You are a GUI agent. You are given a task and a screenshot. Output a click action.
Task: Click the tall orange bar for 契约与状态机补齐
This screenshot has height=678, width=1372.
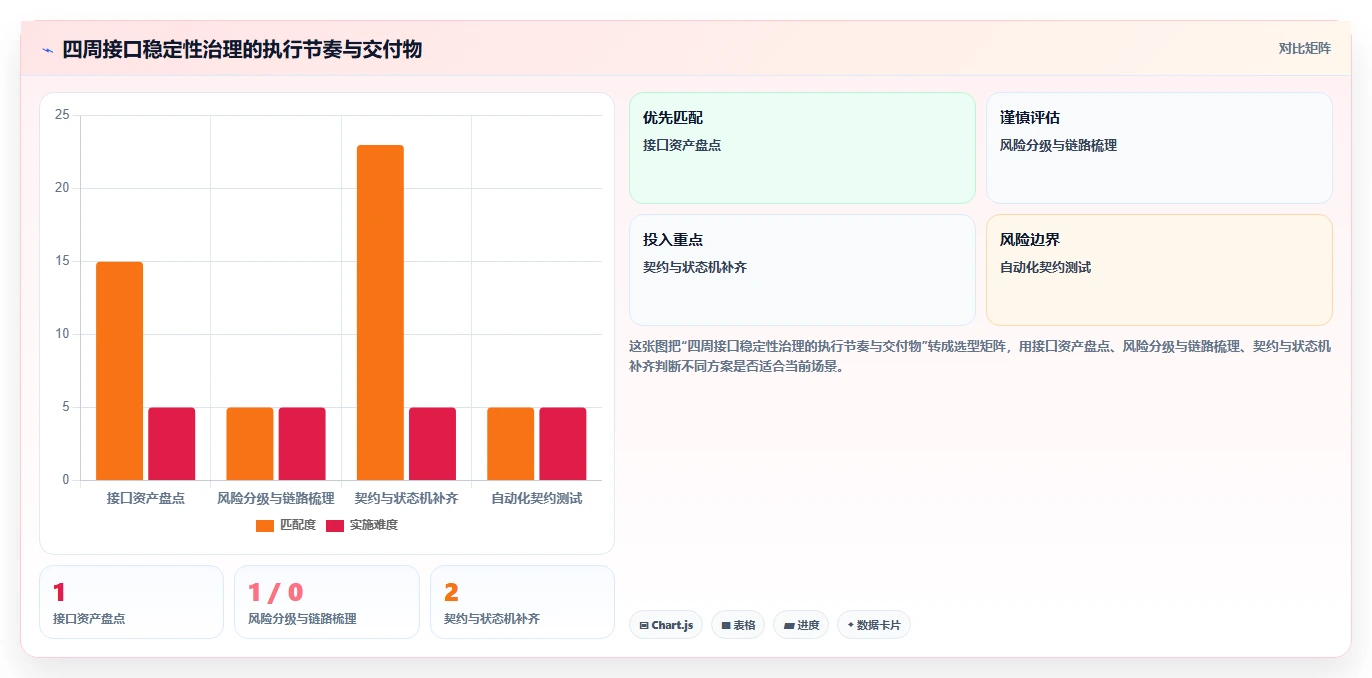(380, 313)
